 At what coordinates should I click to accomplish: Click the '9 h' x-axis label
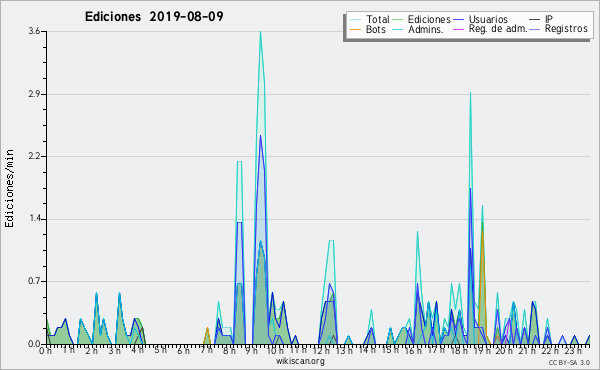(x=252, y=350)
